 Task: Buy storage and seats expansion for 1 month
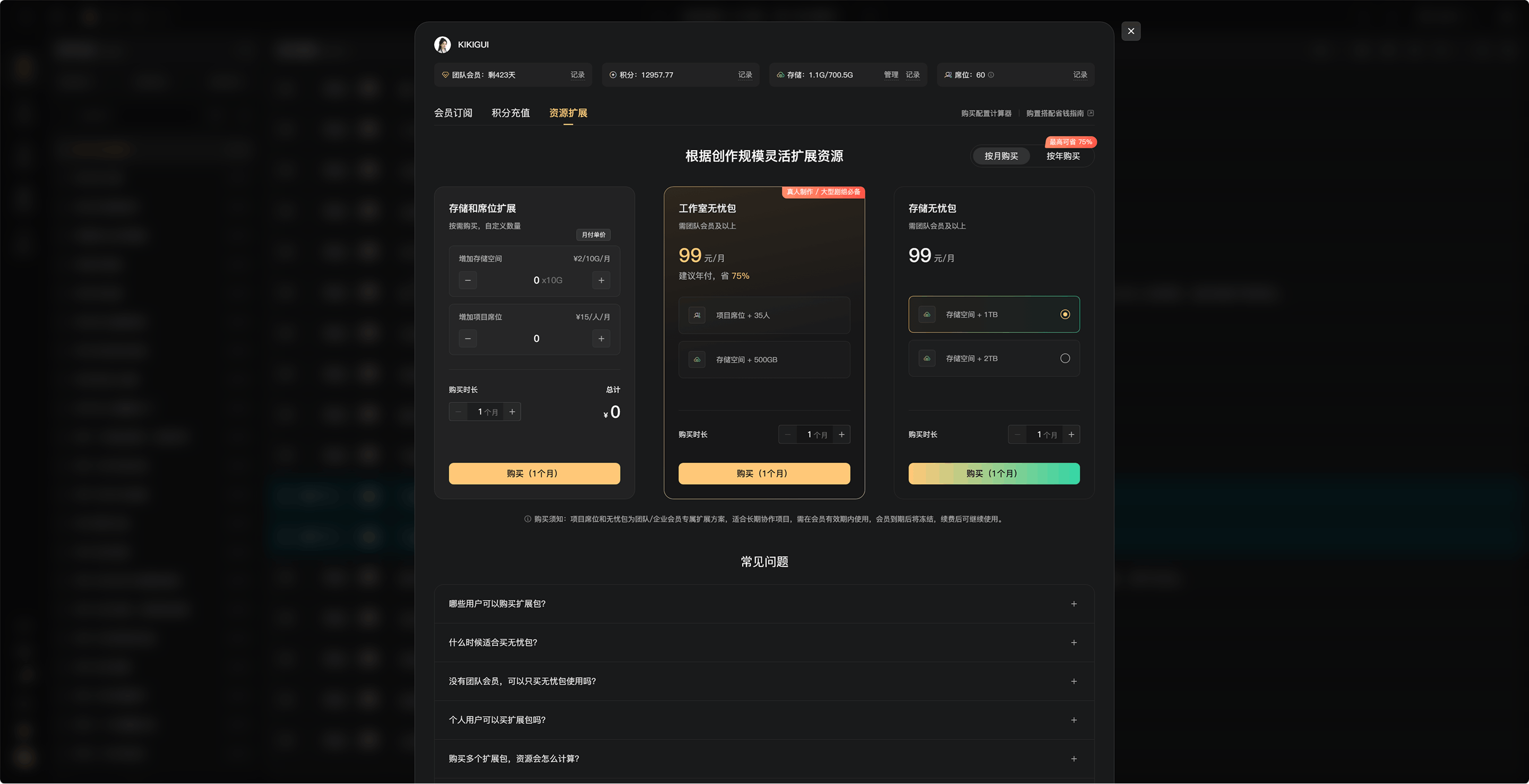534,473
